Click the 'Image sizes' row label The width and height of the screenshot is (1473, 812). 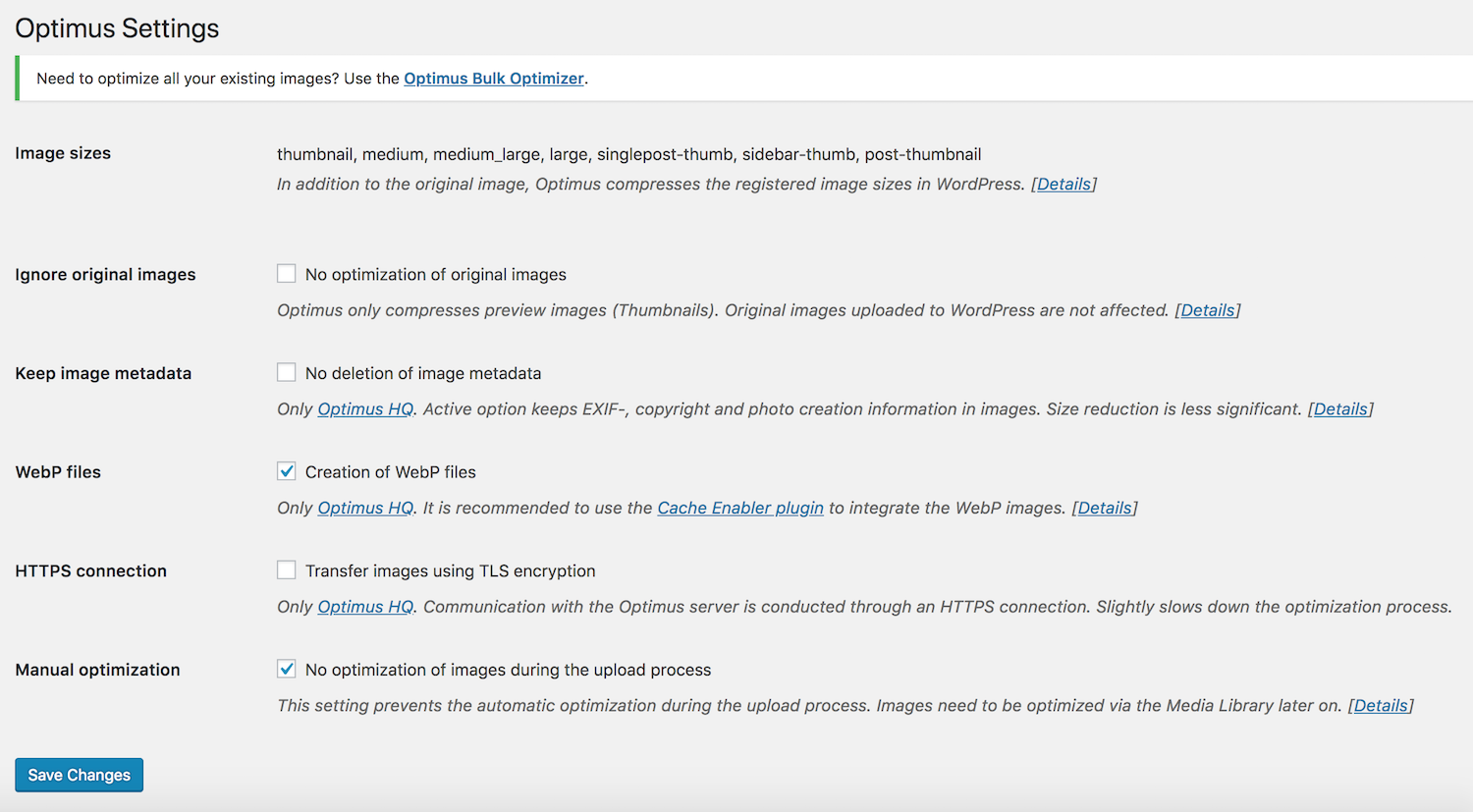point(63,153)
